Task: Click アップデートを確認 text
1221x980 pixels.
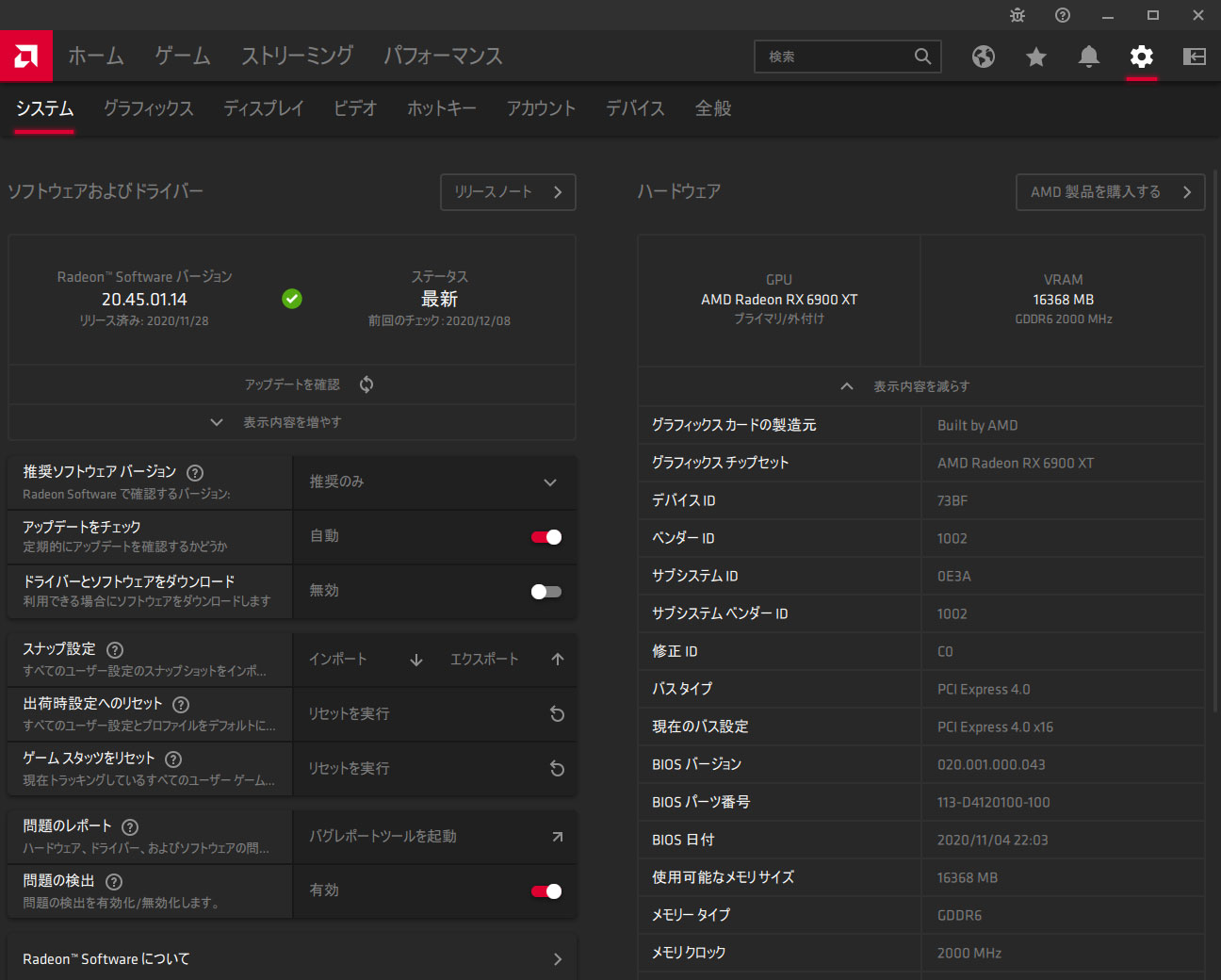Action: point(292,384)
